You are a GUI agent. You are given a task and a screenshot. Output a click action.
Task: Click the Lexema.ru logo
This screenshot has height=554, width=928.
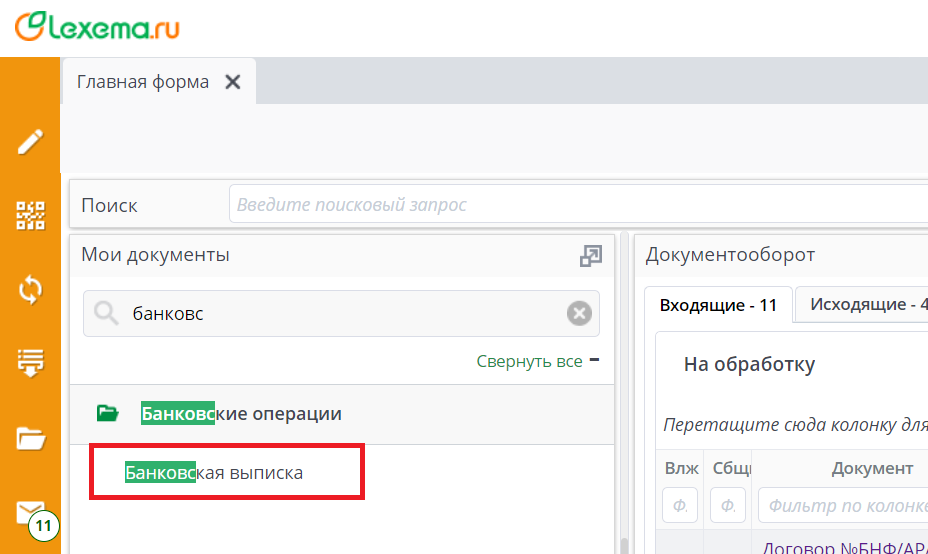point(98,26)
